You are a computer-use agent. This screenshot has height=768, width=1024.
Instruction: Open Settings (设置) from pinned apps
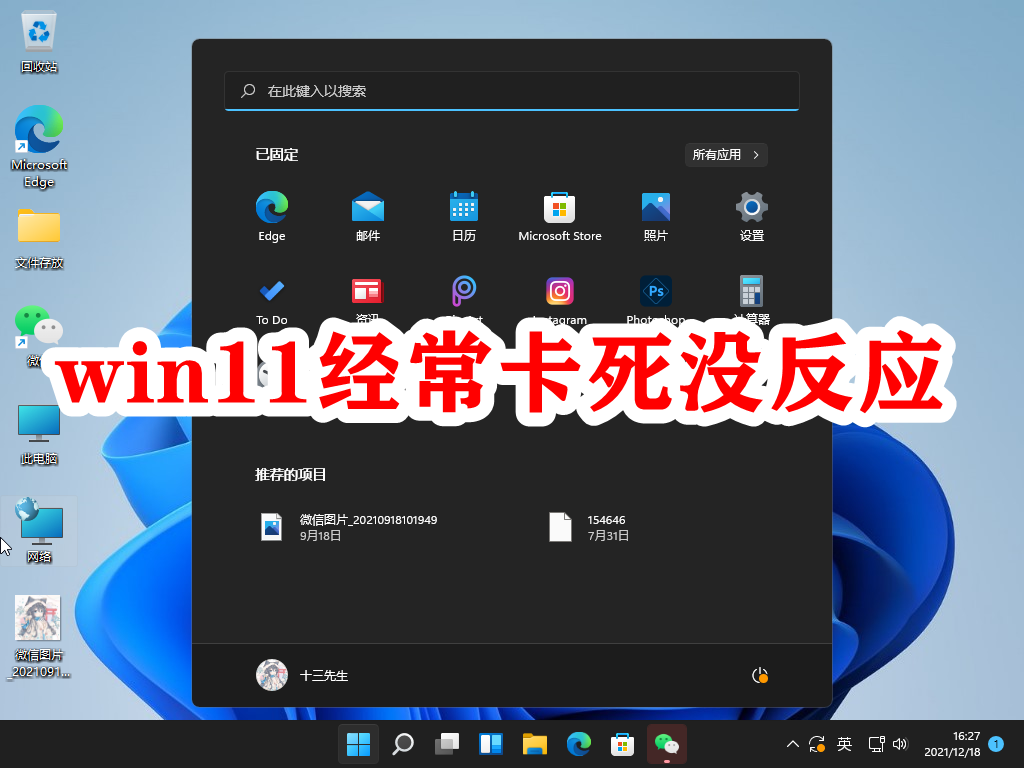(x=752, y=216)
